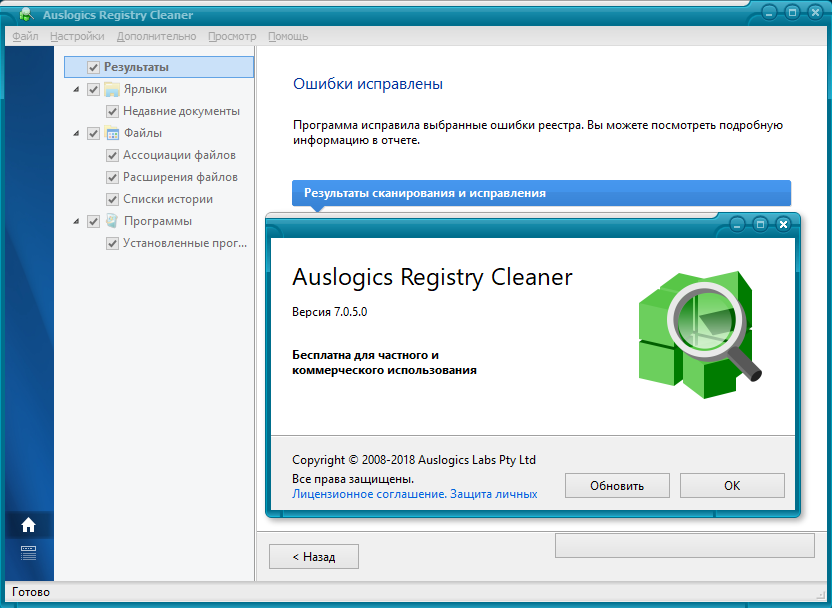Select the Ярлыки folder icon
This screenshot has height=608, width=832.
pos(112,89)
